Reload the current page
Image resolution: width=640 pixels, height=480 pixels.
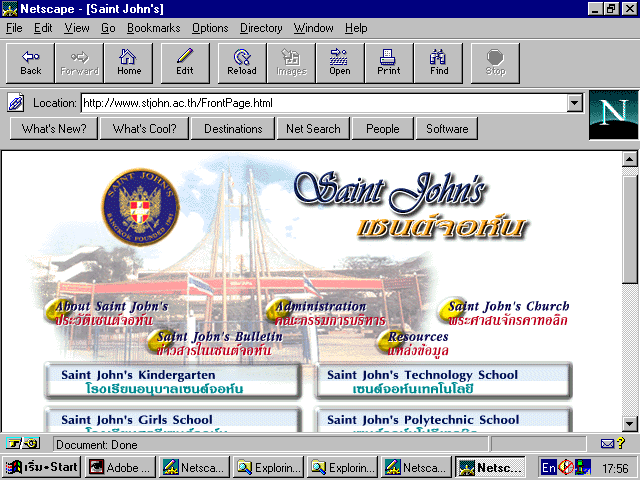[242, 63]
